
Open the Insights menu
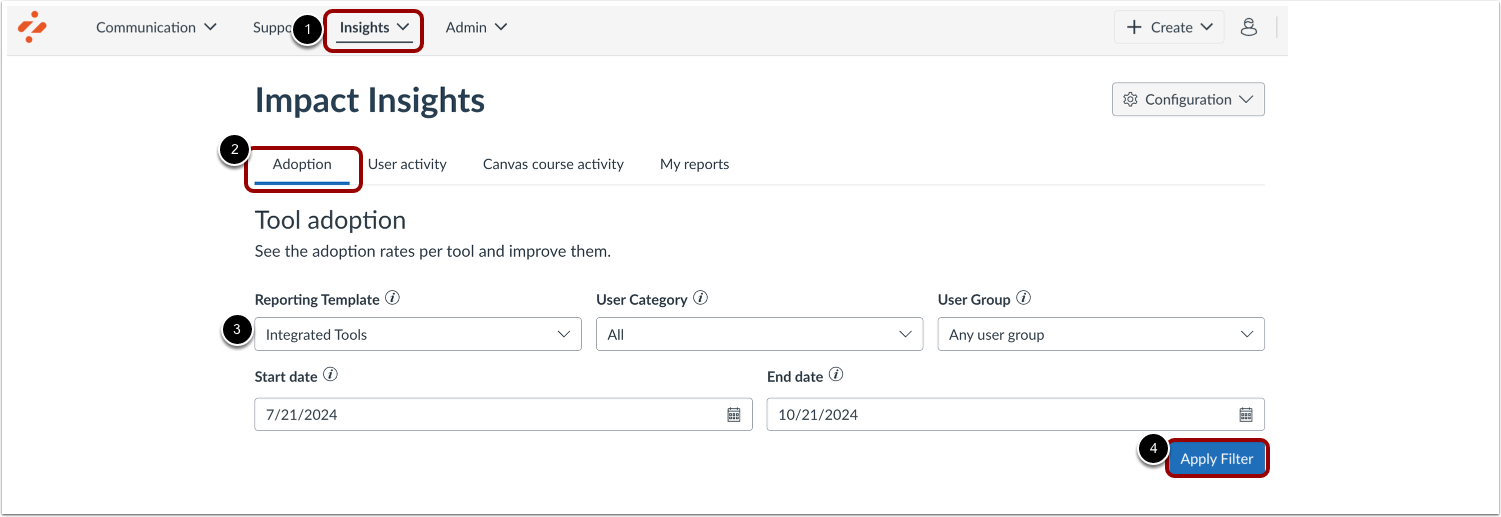(375, 28)
